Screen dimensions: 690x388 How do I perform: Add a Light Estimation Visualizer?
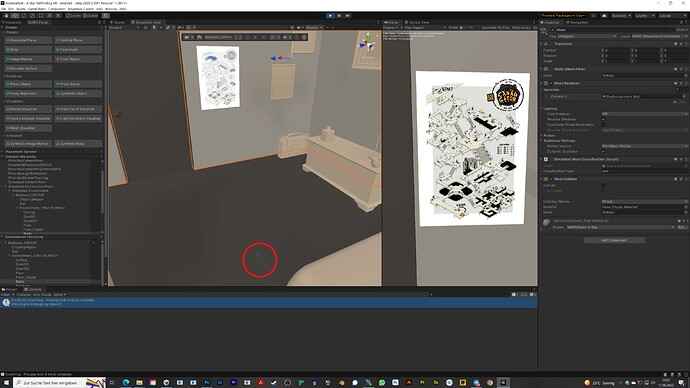pyautogui.click(x=78, y=118)
